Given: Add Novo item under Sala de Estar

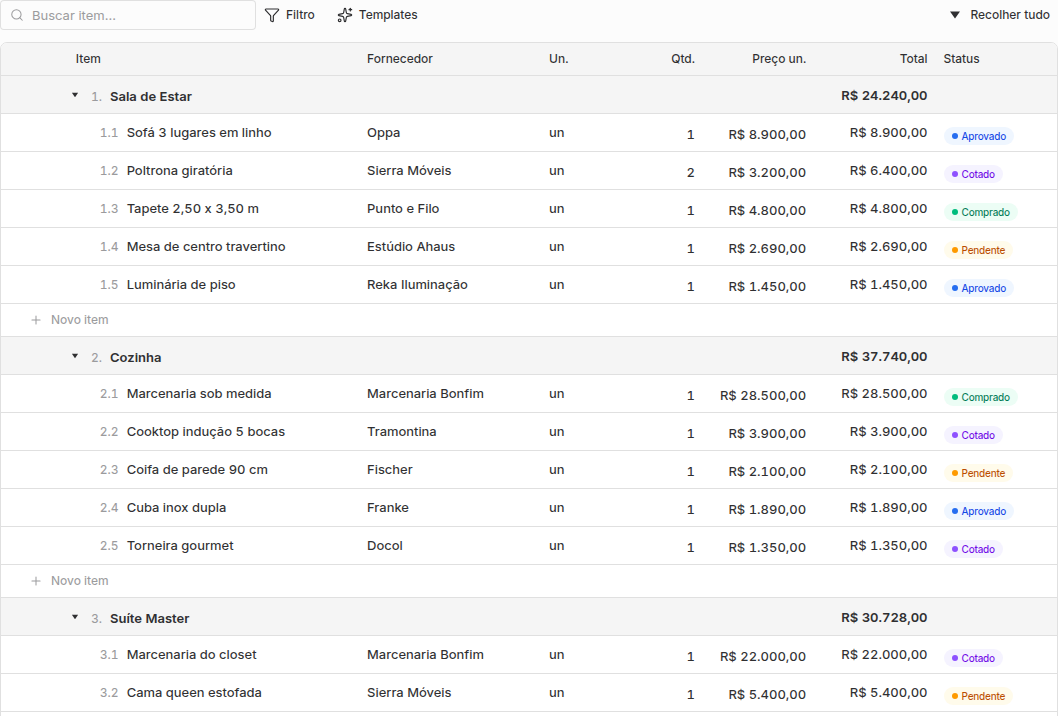Looking at the screenshot, I should coord(69,320).
